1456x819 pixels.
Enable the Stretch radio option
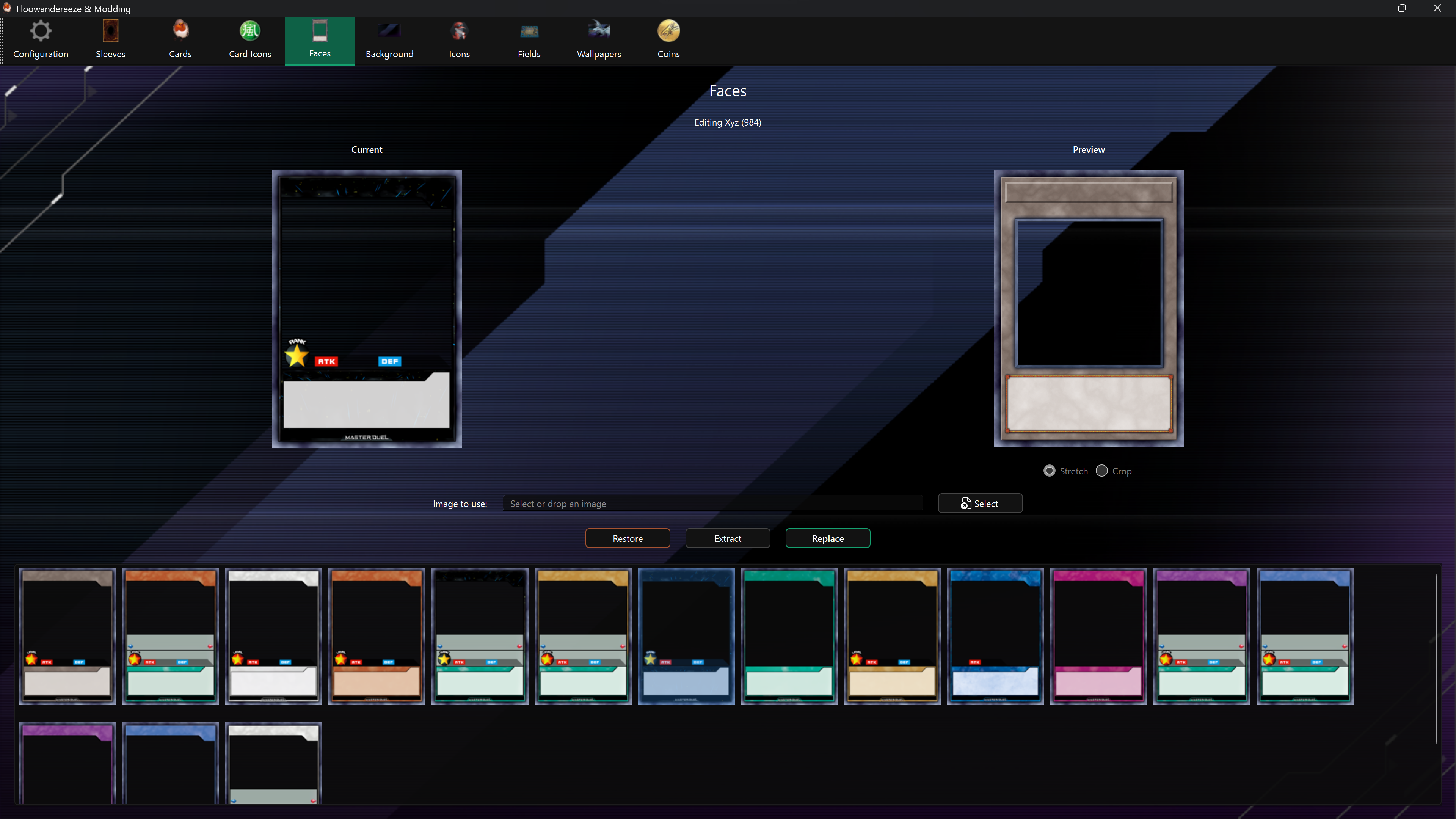[x=1049, y=471]
